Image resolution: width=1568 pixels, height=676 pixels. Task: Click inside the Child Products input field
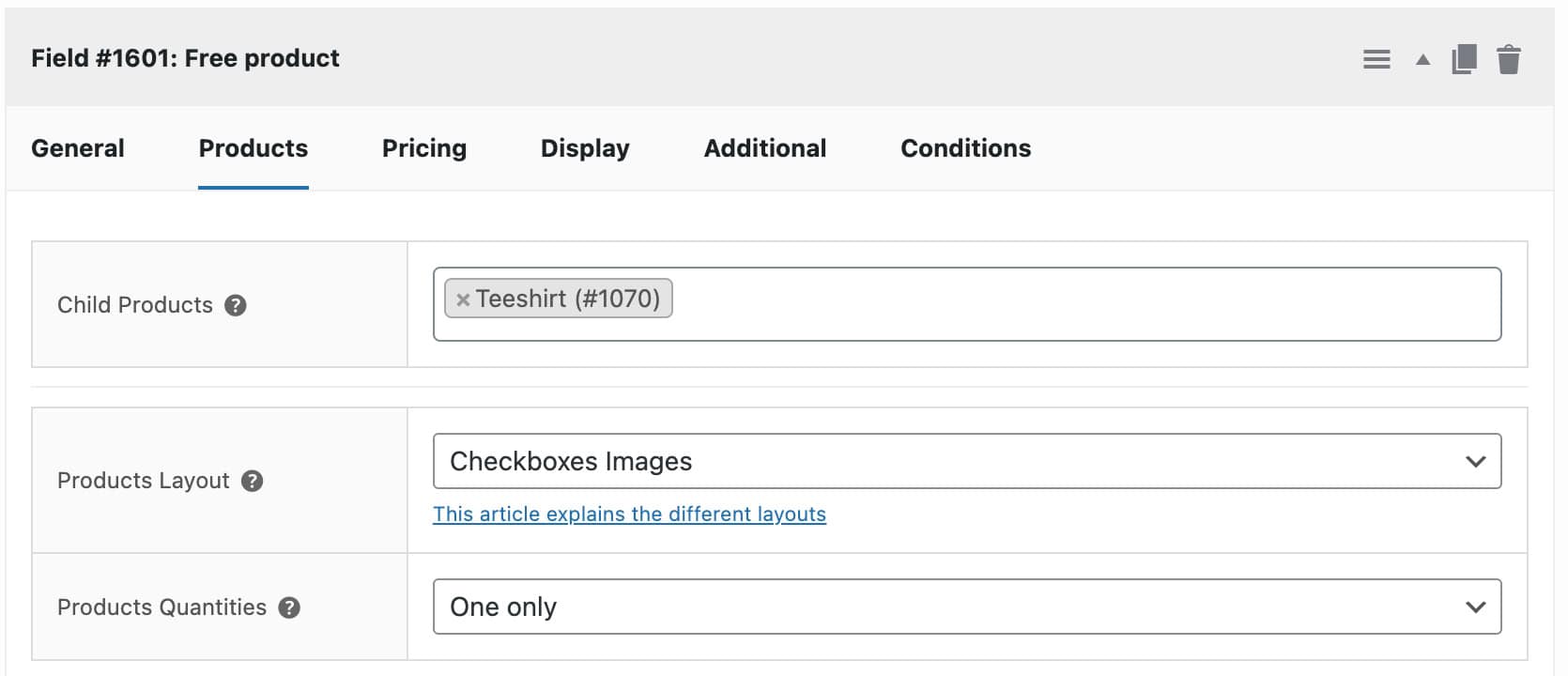(x=1033, y=304)
